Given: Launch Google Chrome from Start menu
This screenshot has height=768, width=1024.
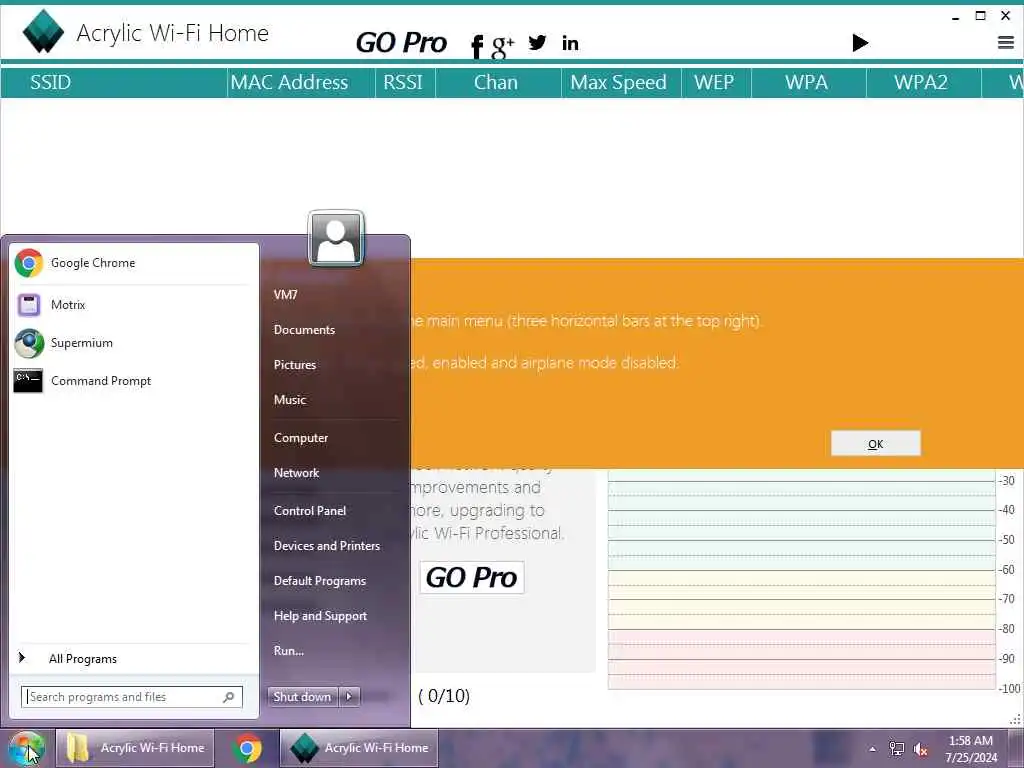Looking at the screenshot, I should pyautogui.click(x=135, y=263).
